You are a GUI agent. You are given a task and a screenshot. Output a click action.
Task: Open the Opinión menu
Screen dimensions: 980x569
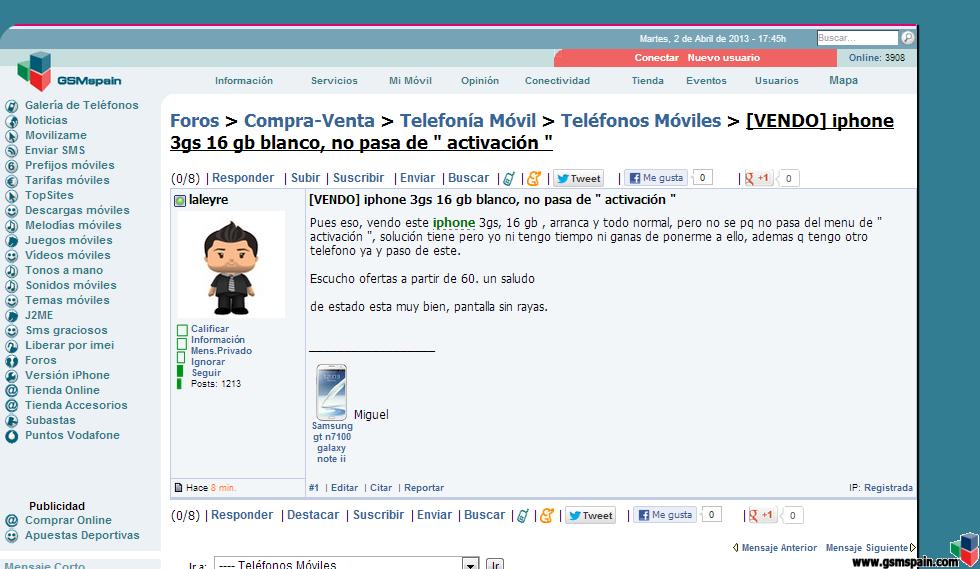click(x=479, y=81)
